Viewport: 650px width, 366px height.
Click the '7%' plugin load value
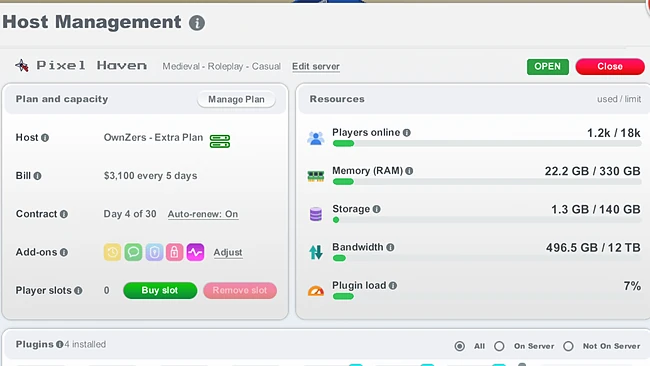632,286
